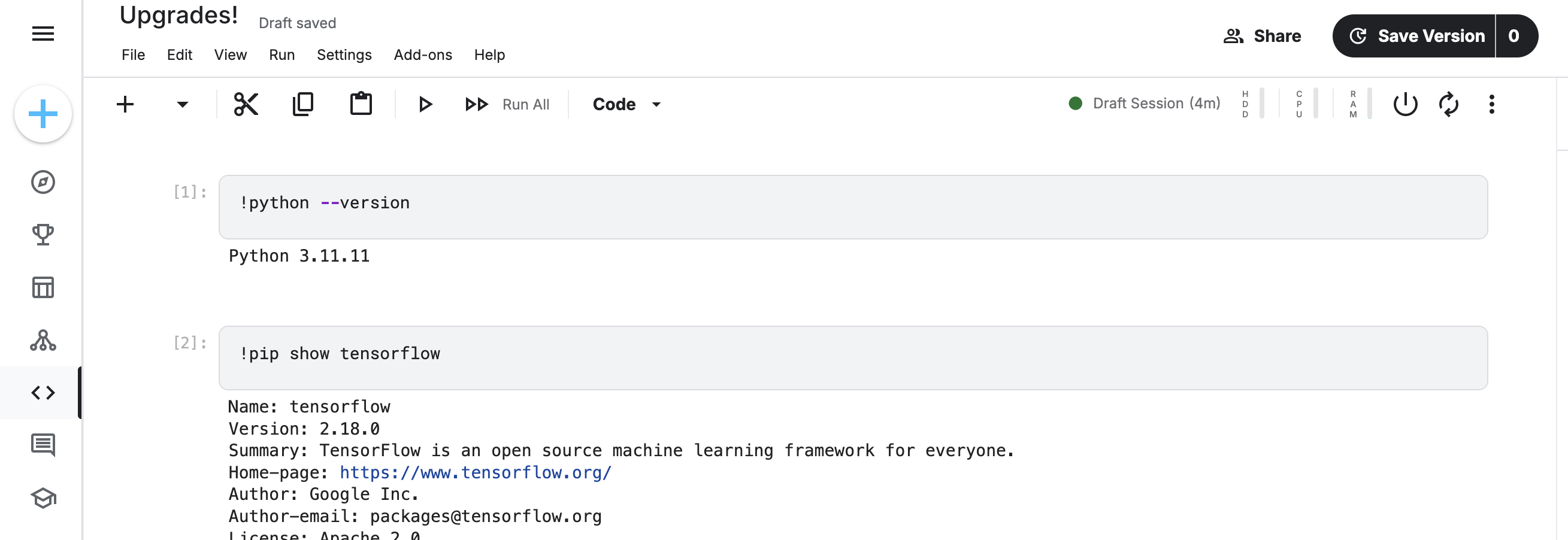This screenshot has width=1568, height=540.
Task: Paste cell using clipboard icon
Action: (361, 104)
